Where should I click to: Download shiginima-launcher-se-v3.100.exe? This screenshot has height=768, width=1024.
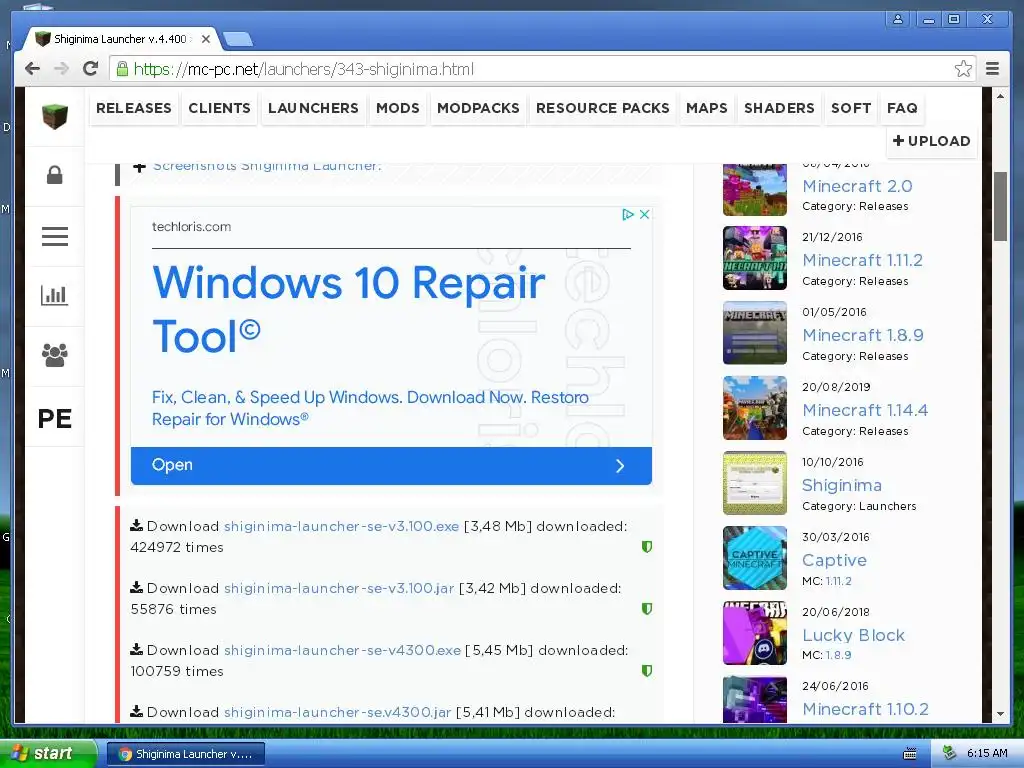click(x=341, y=526)
